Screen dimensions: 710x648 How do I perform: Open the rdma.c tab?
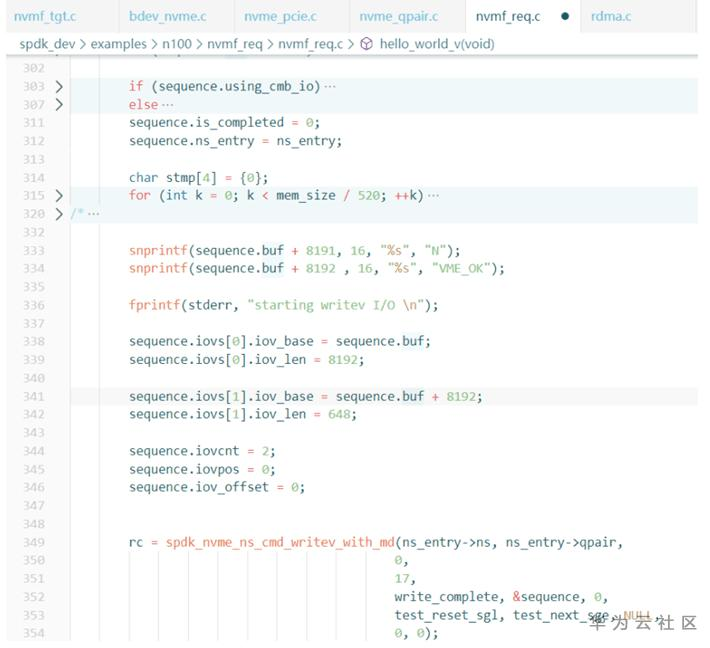pos(611,17)
